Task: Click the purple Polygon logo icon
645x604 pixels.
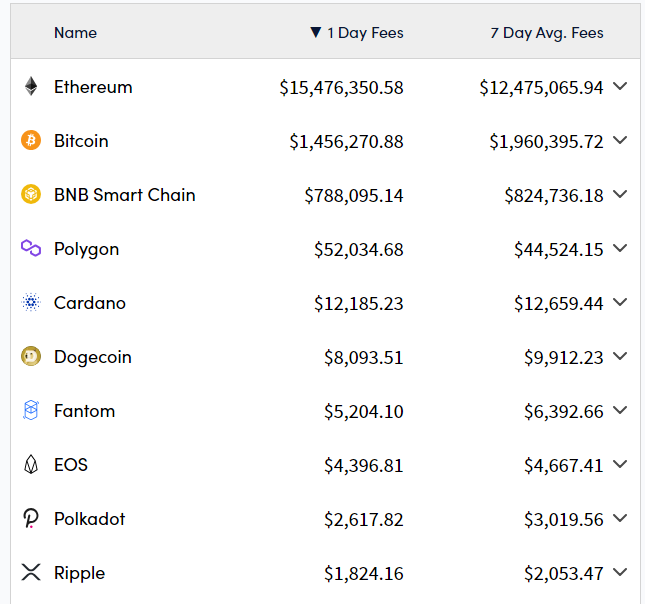Action: tap(31, 248)
